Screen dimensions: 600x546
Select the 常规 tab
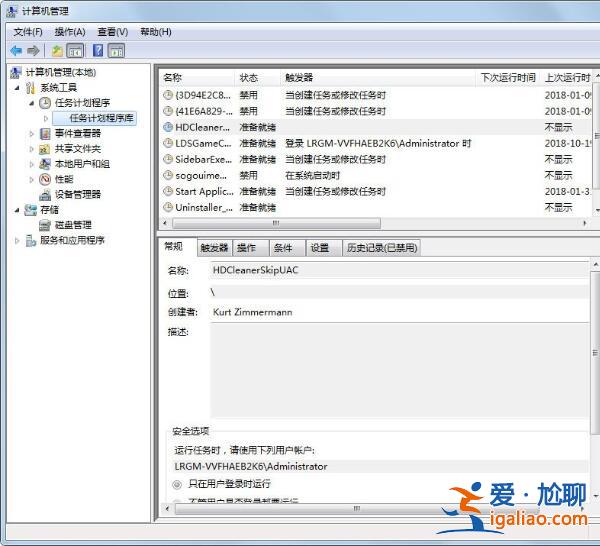point(178,247)
